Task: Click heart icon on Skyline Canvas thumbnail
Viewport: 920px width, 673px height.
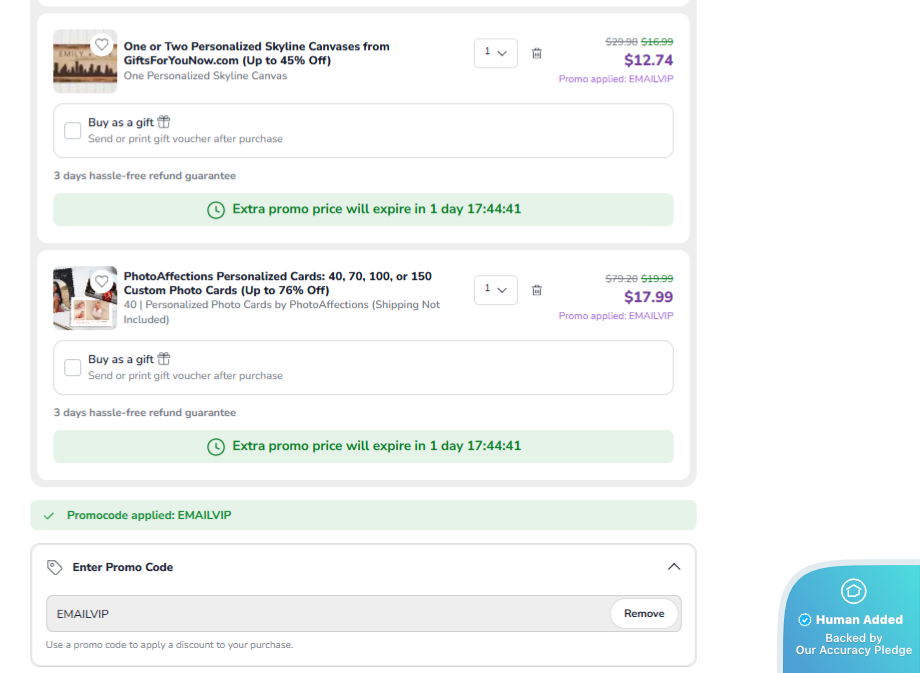Action: coord(101,45)
